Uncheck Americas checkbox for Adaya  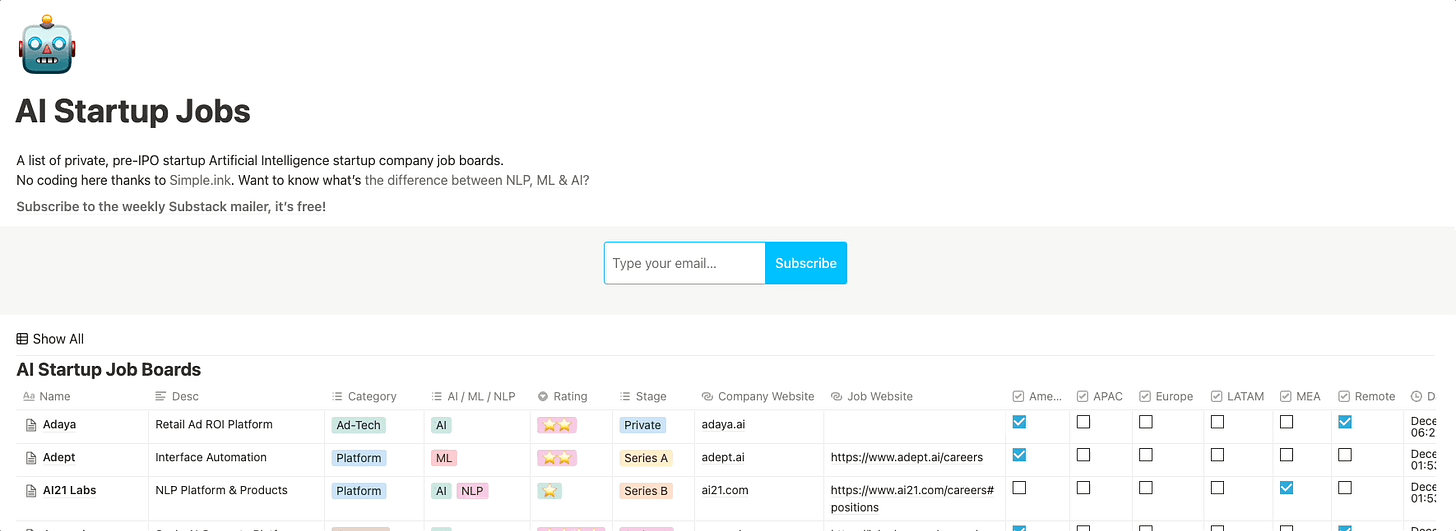pyautogui.click(x=1019, y=422)
